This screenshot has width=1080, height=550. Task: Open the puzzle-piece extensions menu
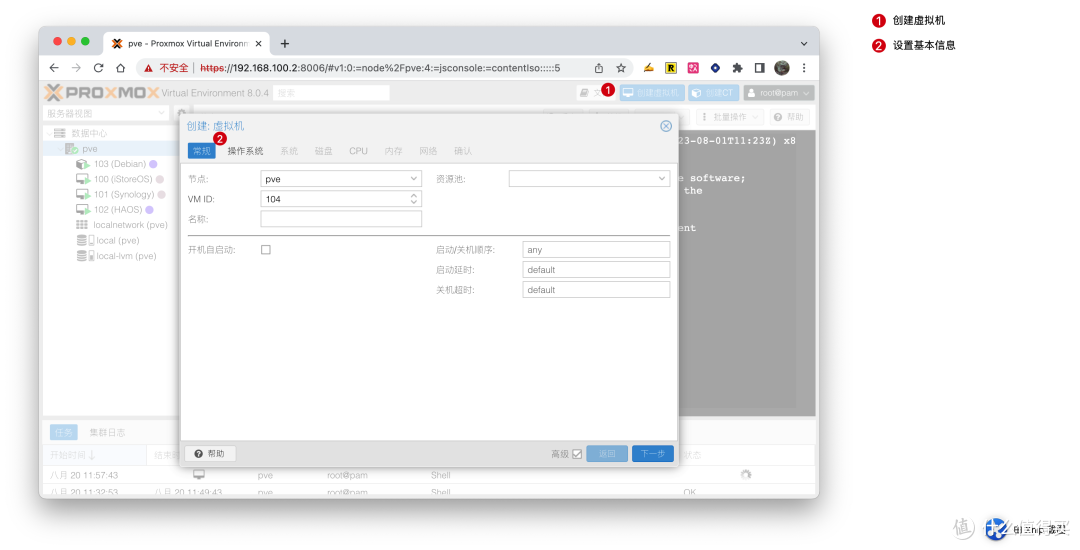point(737,67)
